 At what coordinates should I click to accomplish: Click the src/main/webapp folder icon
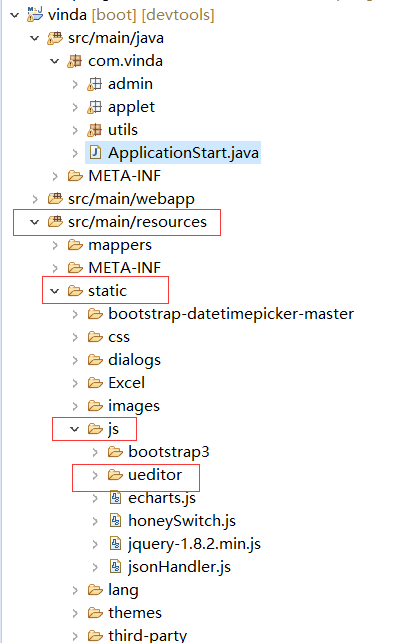55,199
